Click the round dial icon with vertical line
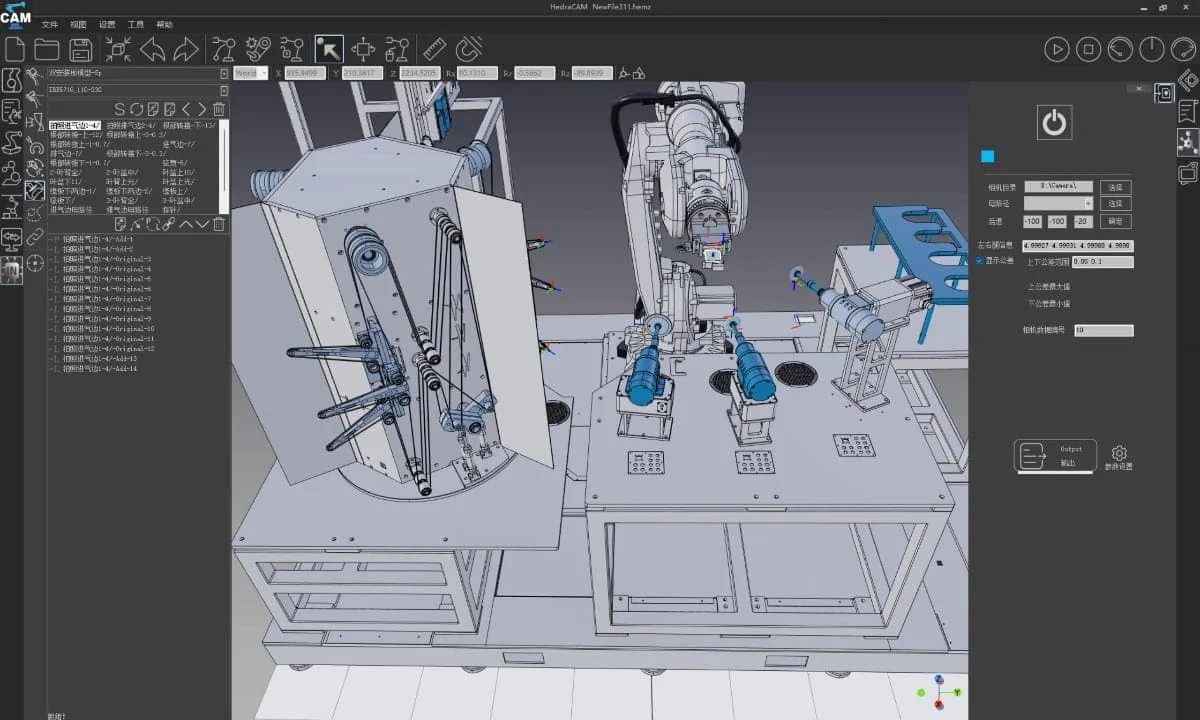The image size is (1200, 720). tap(1152, 49)
